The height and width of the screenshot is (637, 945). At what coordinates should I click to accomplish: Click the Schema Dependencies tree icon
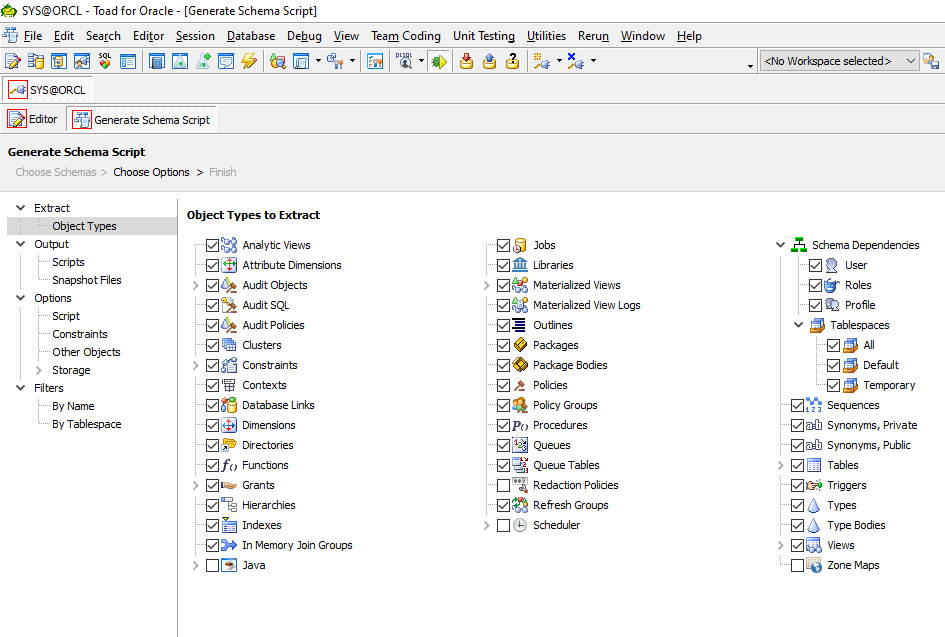799,245
